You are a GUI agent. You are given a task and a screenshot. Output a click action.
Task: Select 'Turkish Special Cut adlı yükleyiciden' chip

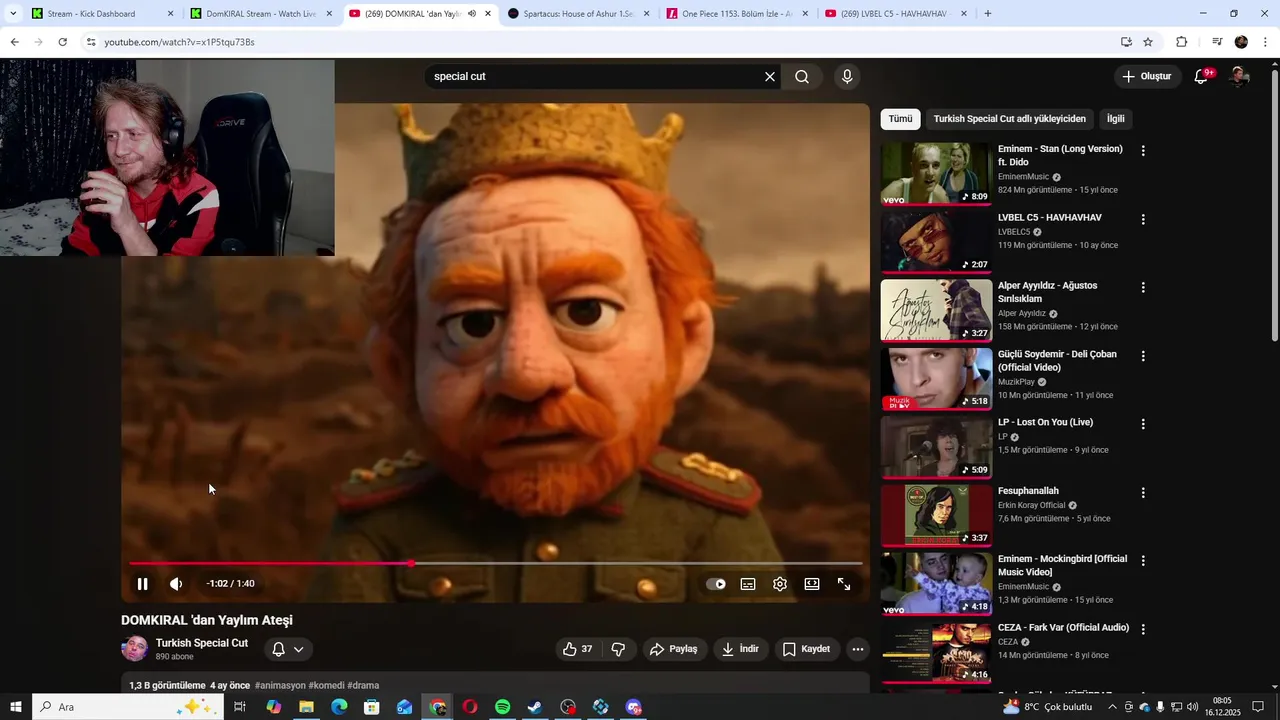pos(1009,119)
